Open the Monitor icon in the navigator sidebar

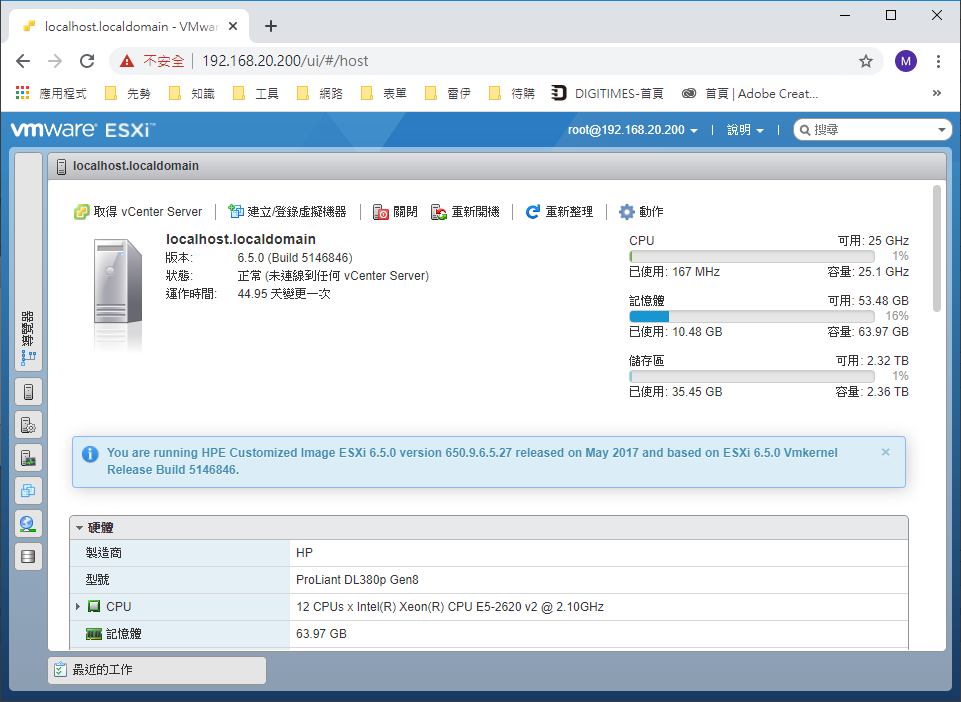[28, 458]
